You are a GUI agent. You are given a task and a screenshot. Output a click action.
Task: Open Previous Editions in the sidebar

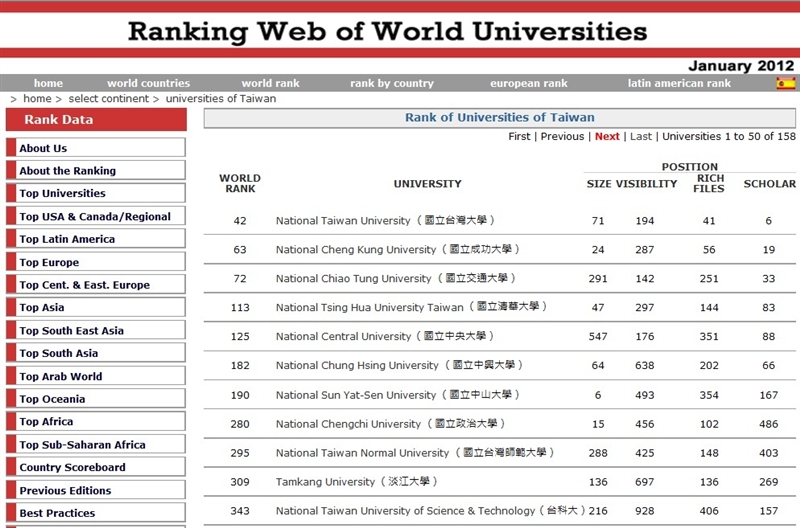coord(65,491)
